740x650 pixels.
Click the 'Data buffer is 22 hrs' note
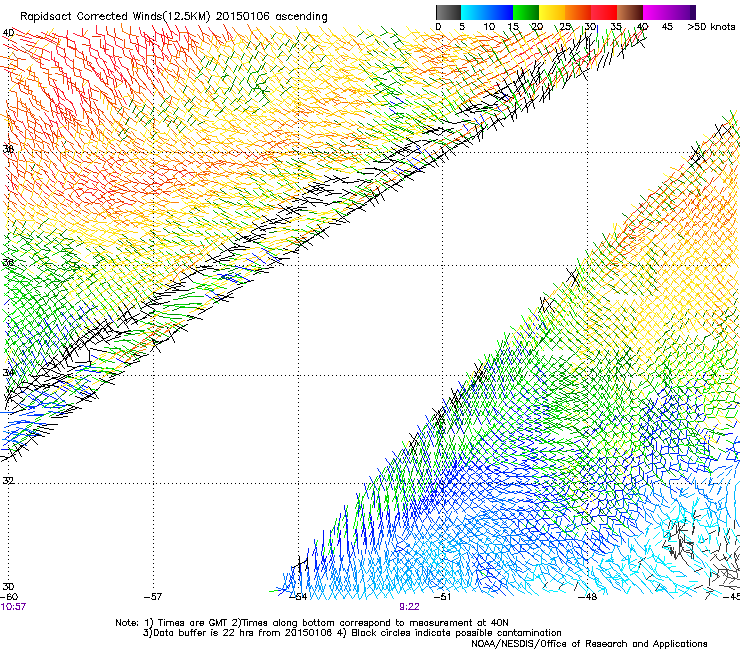click(352, 633)
